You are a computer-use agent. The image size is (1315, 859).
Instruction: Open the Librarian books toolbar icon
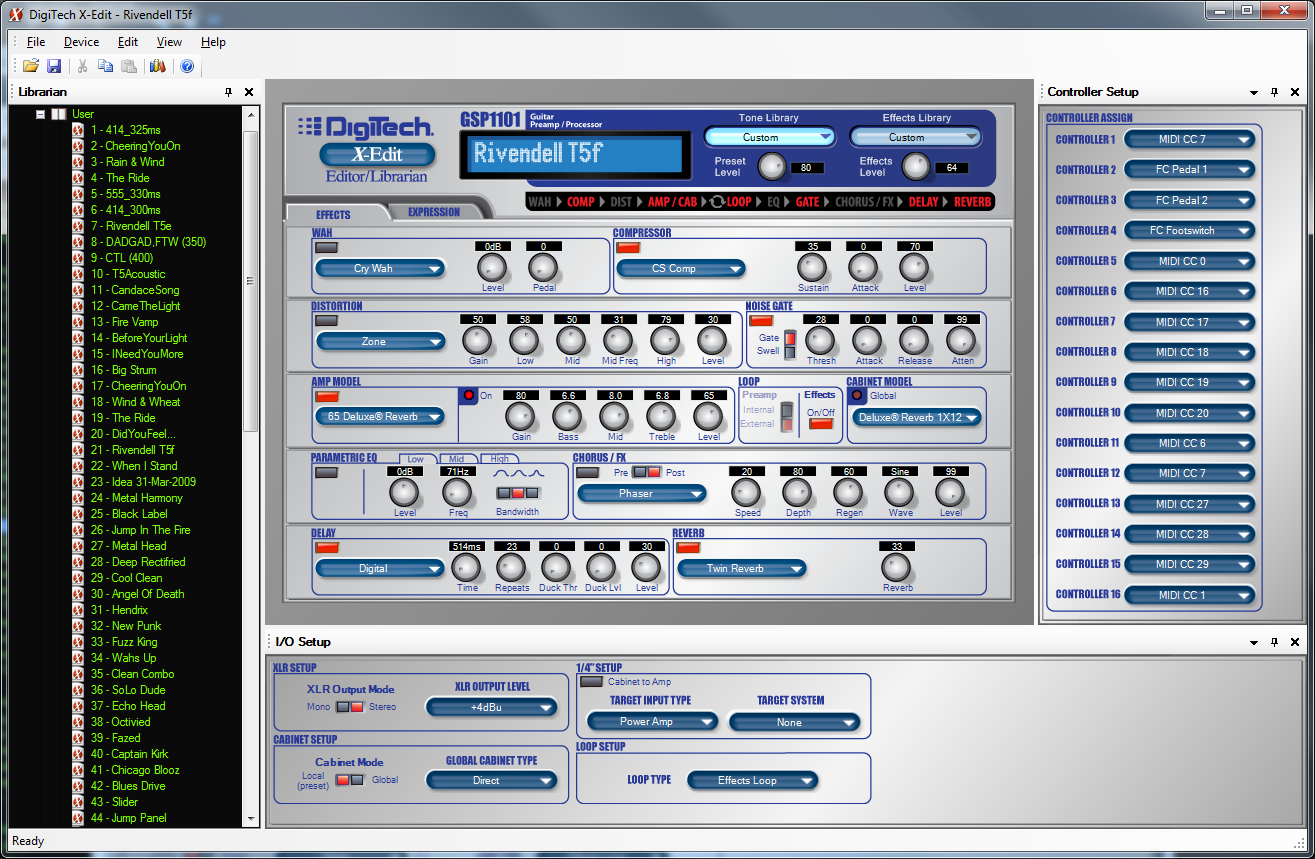[x=157, y=66]
